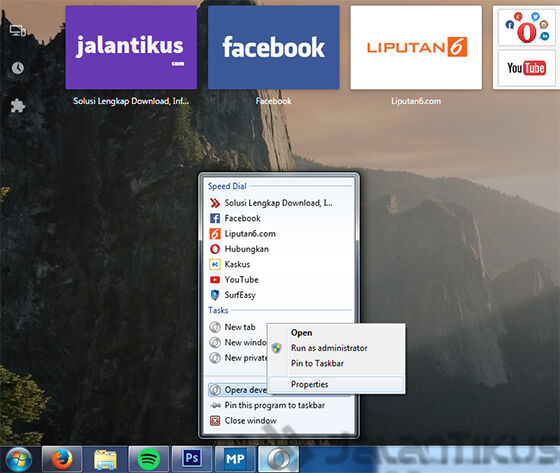
Task: Choose Properties in the context menu
Action: (336, 384)
